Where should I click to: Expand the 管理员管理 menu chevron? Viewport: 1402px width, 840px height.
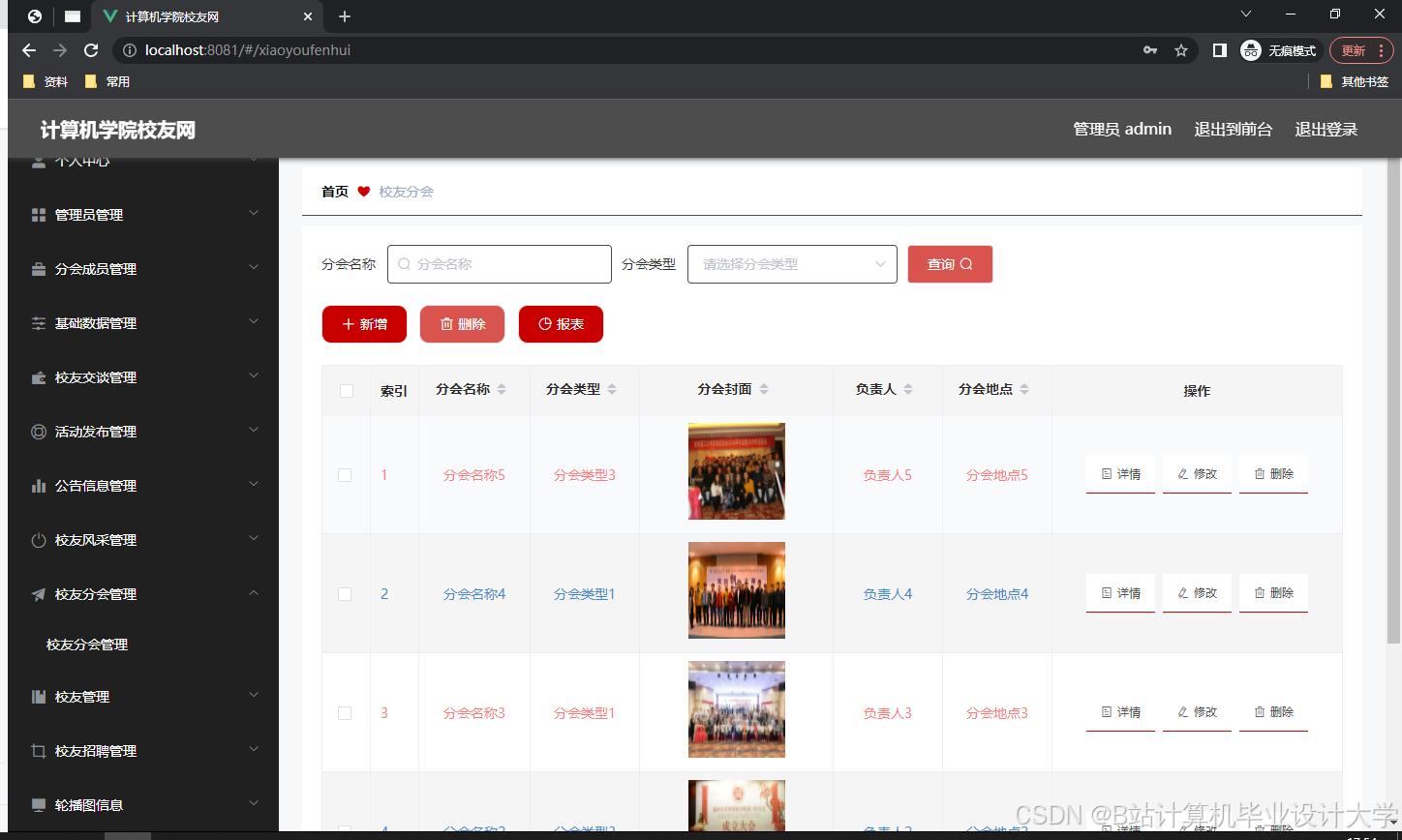(254, 213)
